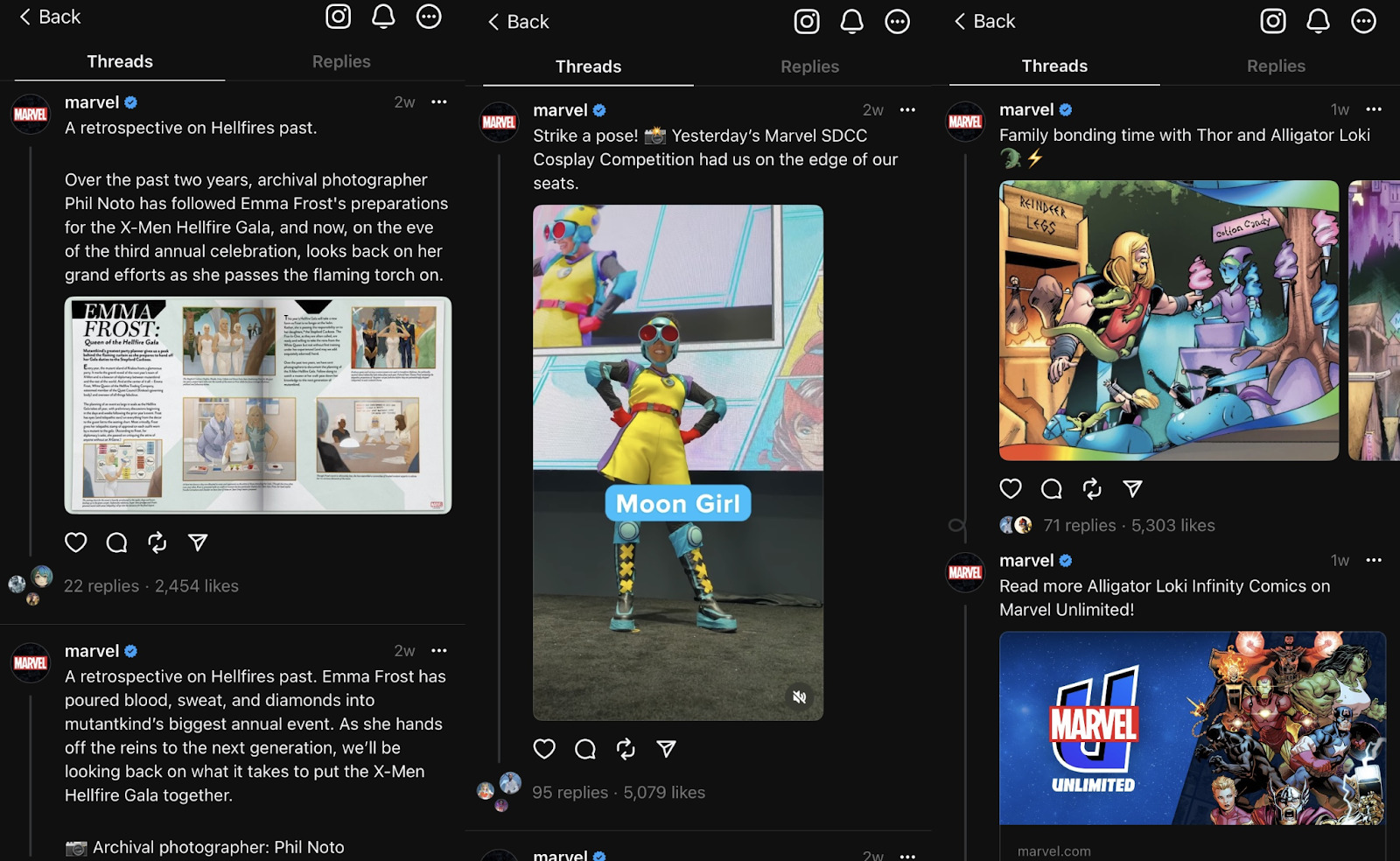This screenshot has width=1400, height=861.
Task: View 95 replies on cosplay post
Action: coord(570,793)
